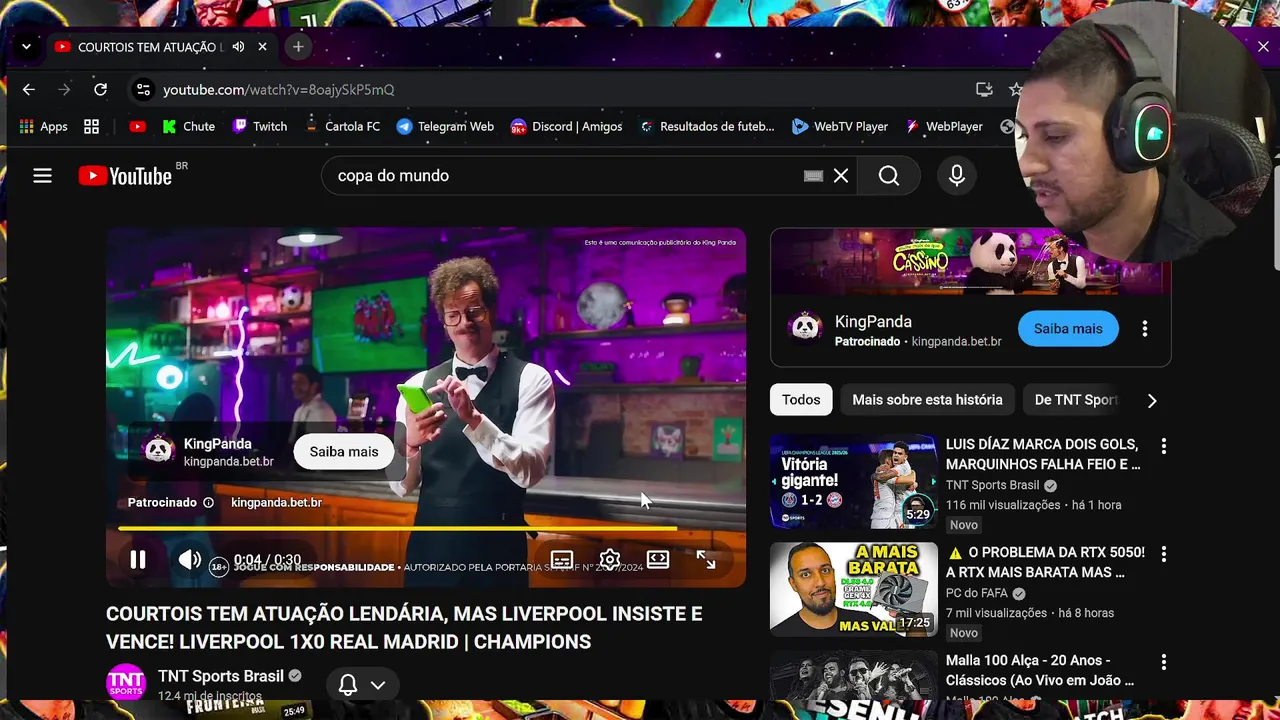Switch the player to theater mode
This screenshot has height=720, width=1280.
pos(658,560)
